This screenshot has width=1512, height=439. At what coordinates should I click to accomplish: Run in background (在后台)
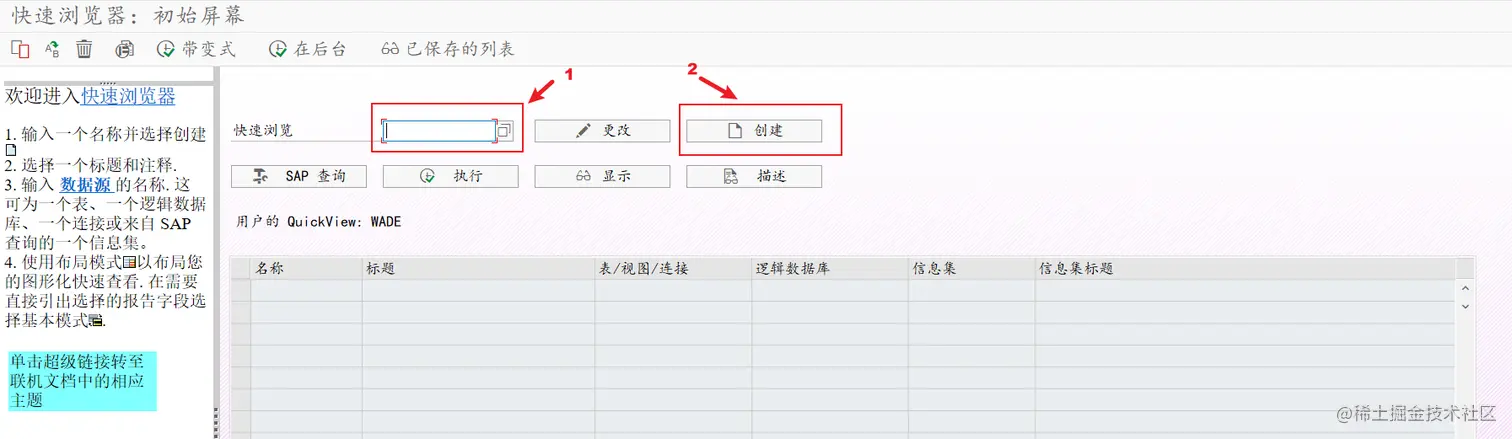308,49
